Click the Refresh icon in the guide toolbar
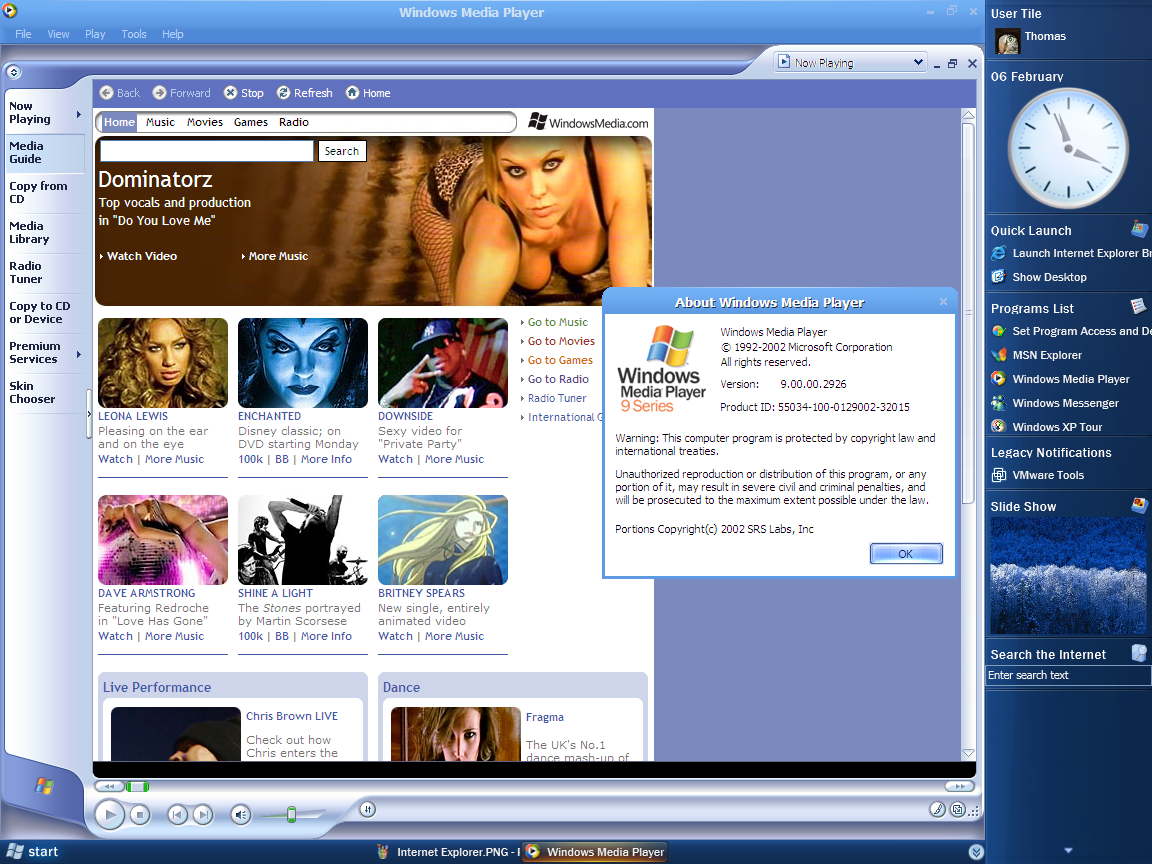The height and width of the screenshot is (864, 1152). (x=284, y=93)
